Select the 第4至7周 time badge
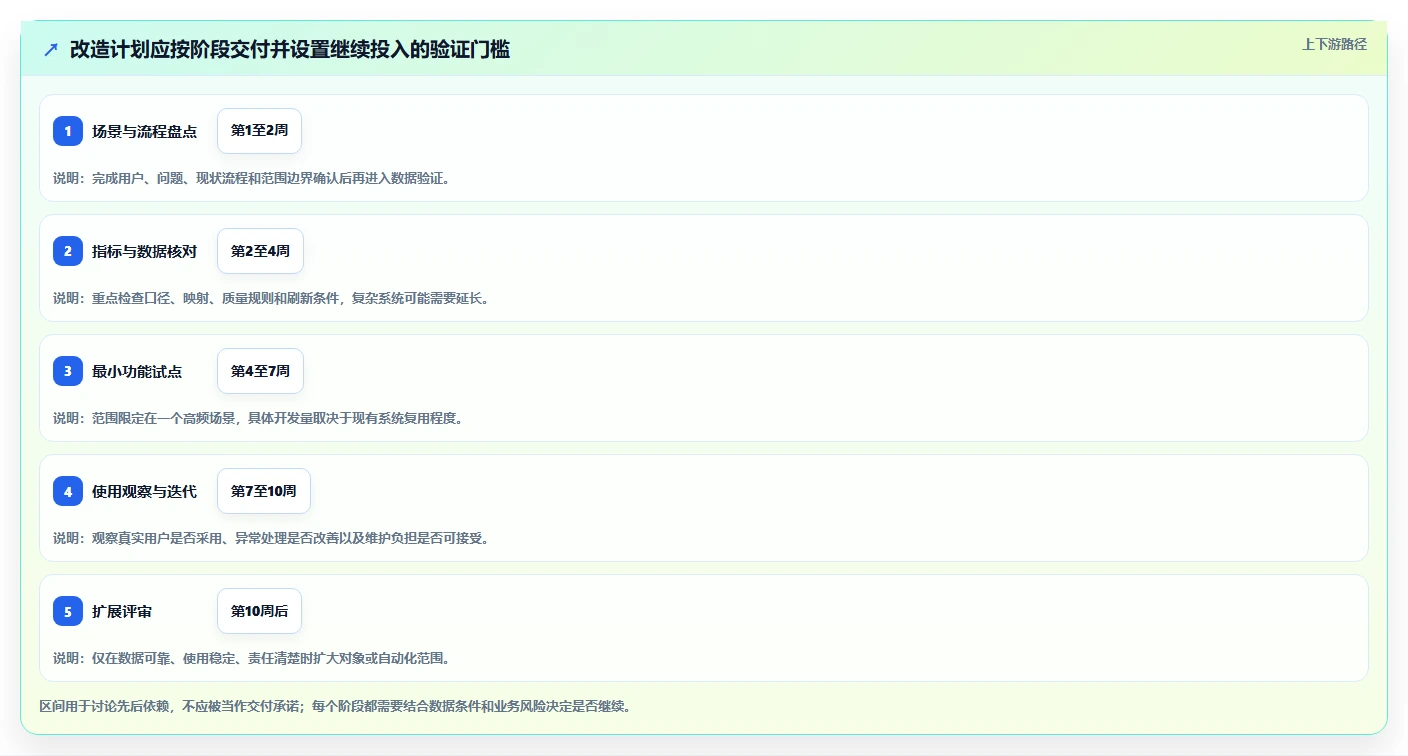Screen dimensions: 1408x756 pos(260,371)
